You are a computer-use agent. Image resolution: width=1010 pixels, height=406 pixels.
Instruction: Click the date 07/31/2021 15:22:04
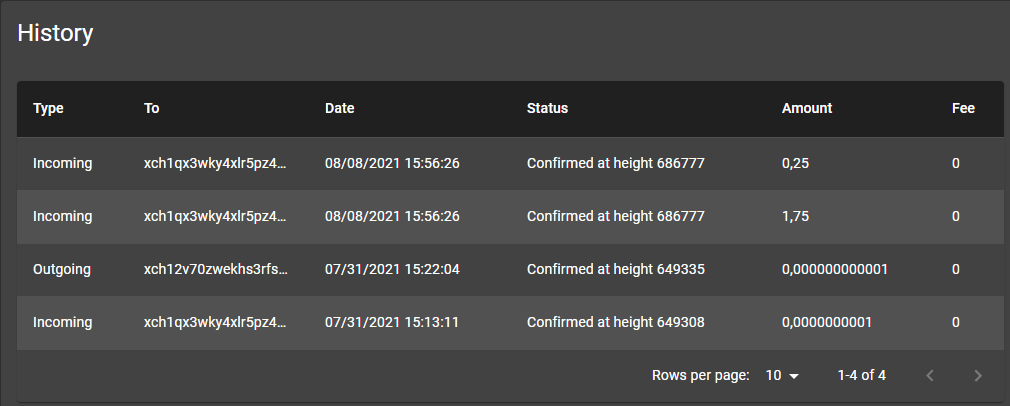tap(392, 269)
